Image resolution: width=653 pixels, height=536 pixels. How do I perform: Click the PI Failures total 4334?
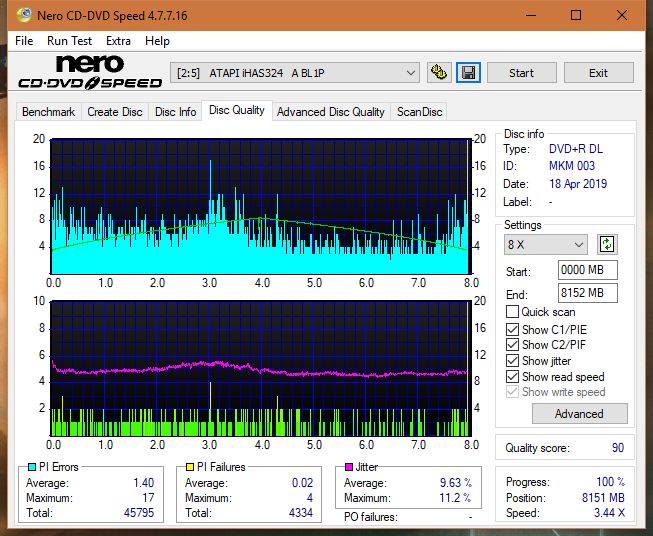(x=301, y=512)
